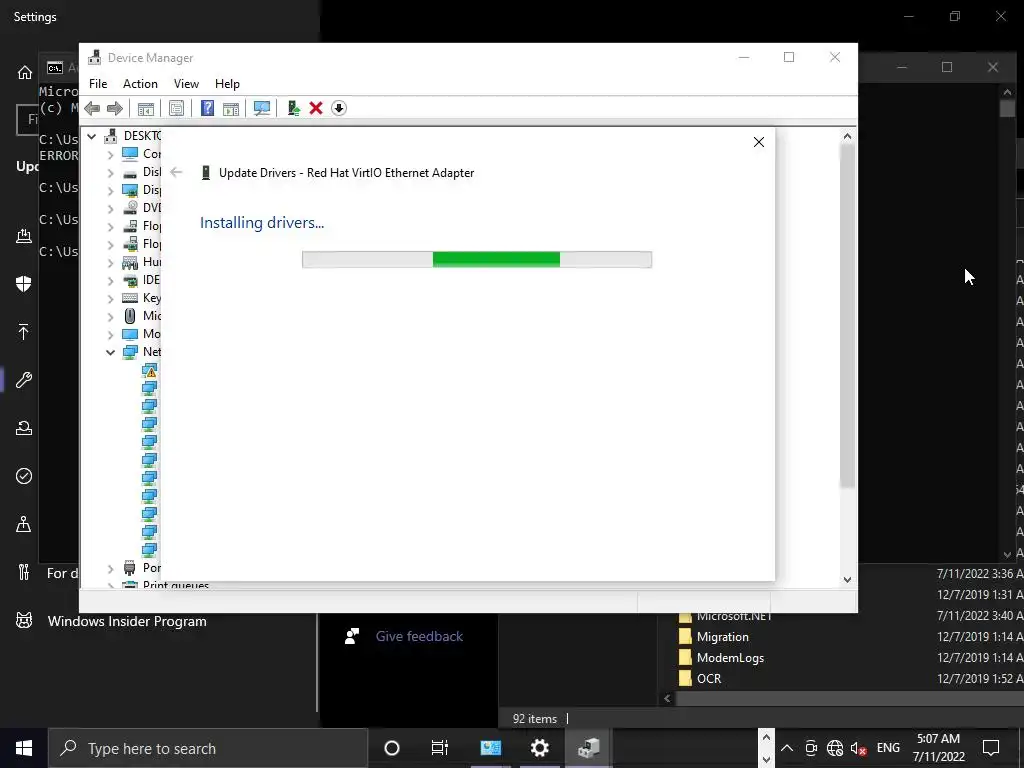This screenshot has height=768, width=1024.
Task: Select Windows Insider Program in Settings
Action: (127, 621)
